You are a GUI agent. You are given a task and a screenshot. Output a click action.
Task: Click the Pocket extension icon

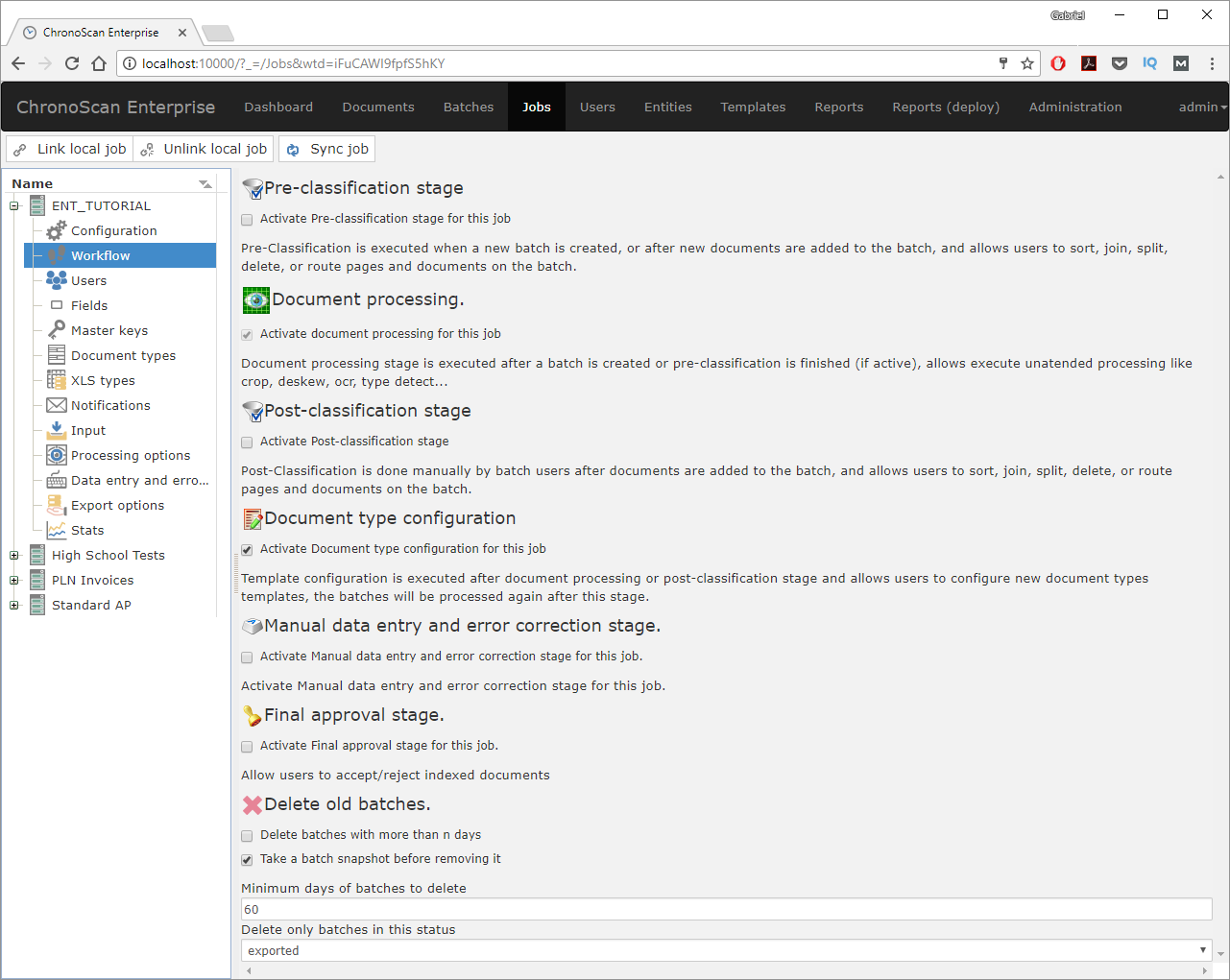tap(1120, 63)
